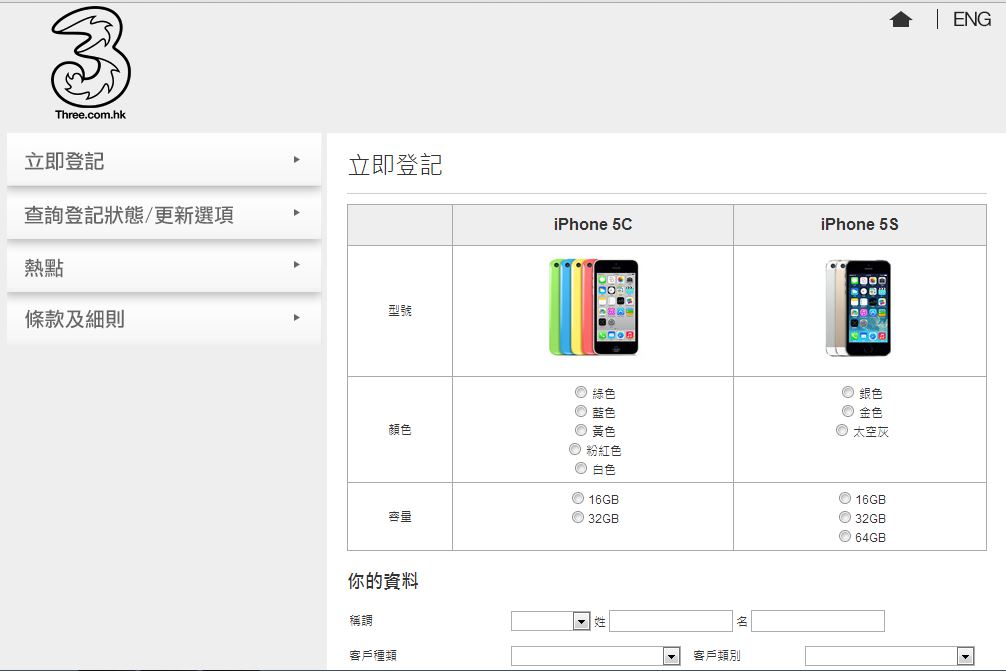Choose 32GB capacity for iPhone 5C
This screenshot has height=671, width=1006.
click(578, 517)
